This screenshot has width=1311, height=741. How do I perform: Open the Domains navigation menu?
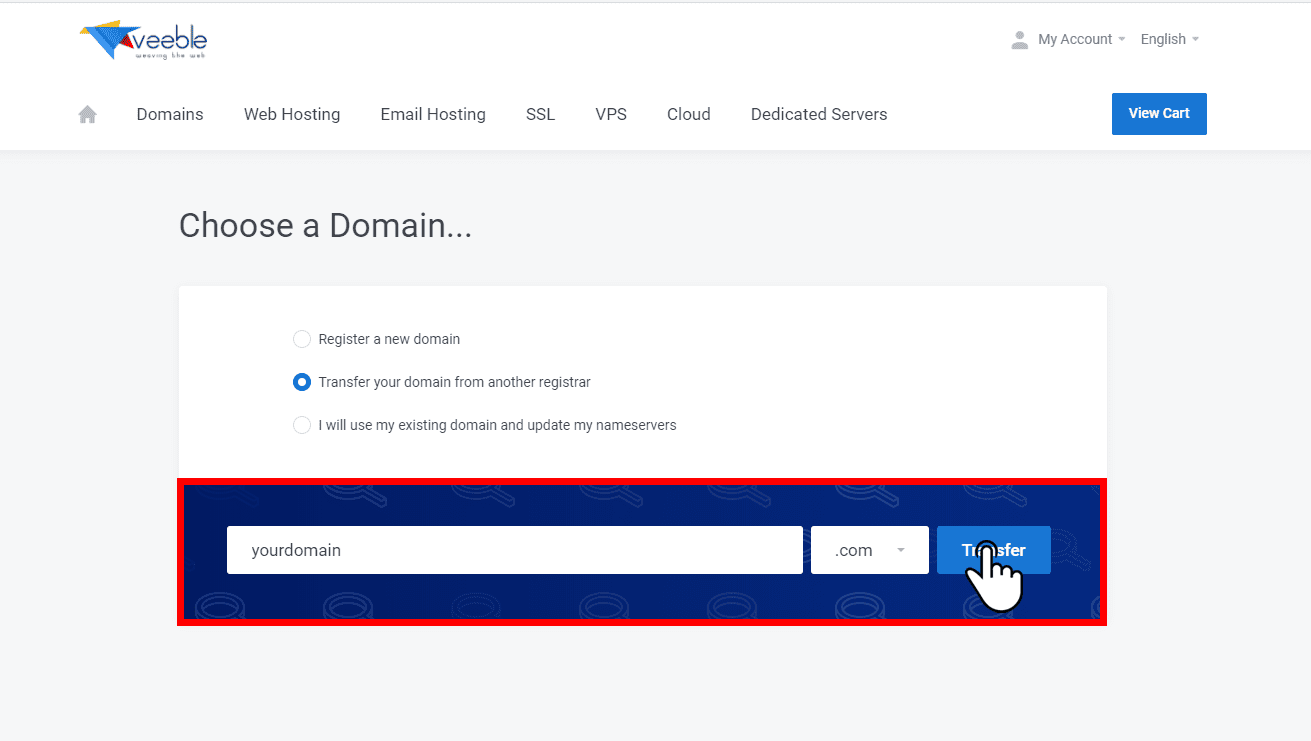click(x=169, y=114)
